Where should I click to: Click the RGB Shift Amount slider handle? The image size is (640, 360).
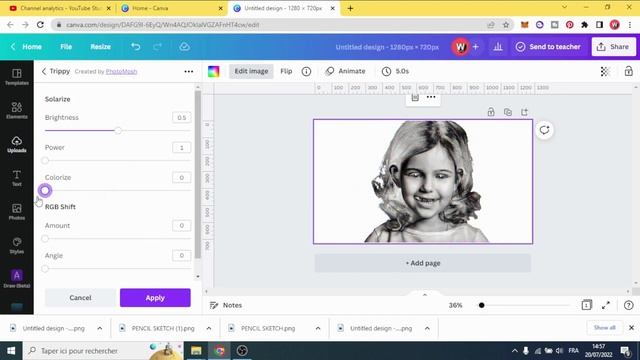tap(45, 238)
